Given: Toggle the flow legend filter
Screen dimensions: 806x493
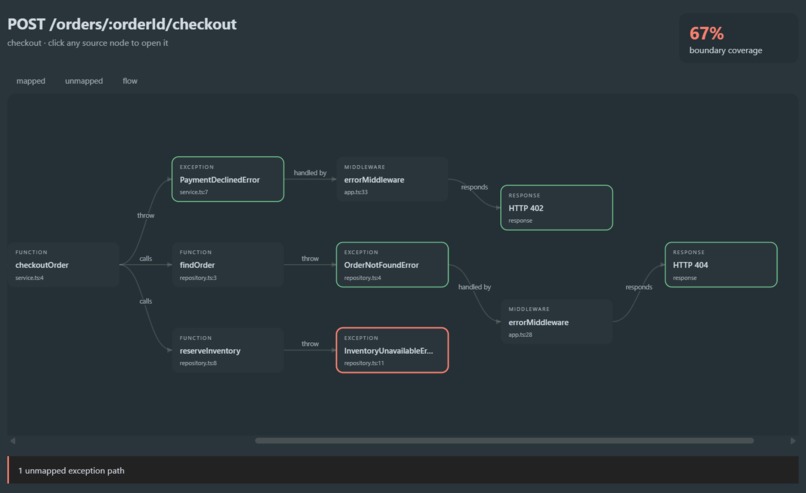Looking at the screenshot, I should pyautogui.click(x=130, y=81).
